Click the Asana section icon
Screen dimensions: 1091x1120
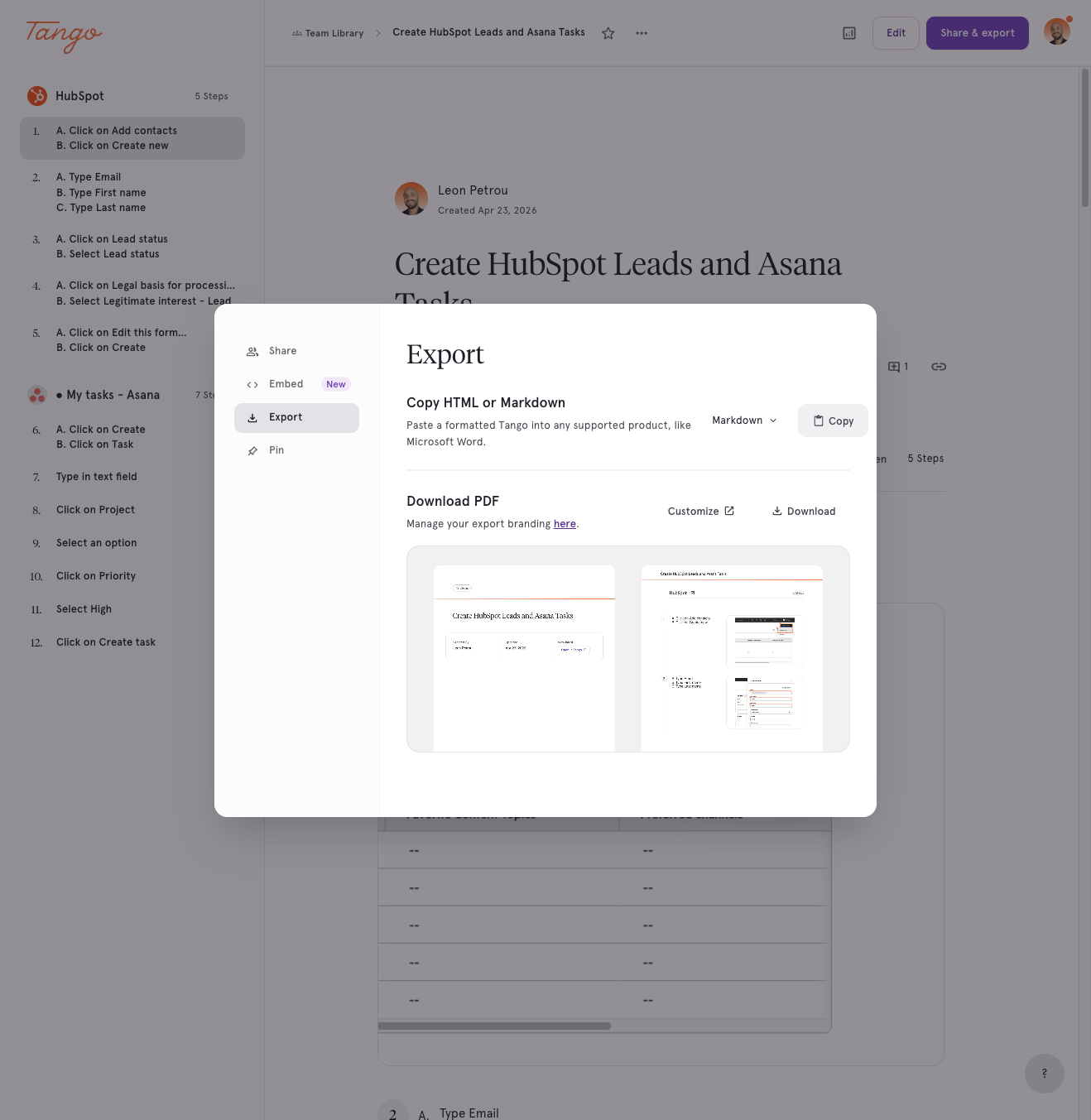37,395
